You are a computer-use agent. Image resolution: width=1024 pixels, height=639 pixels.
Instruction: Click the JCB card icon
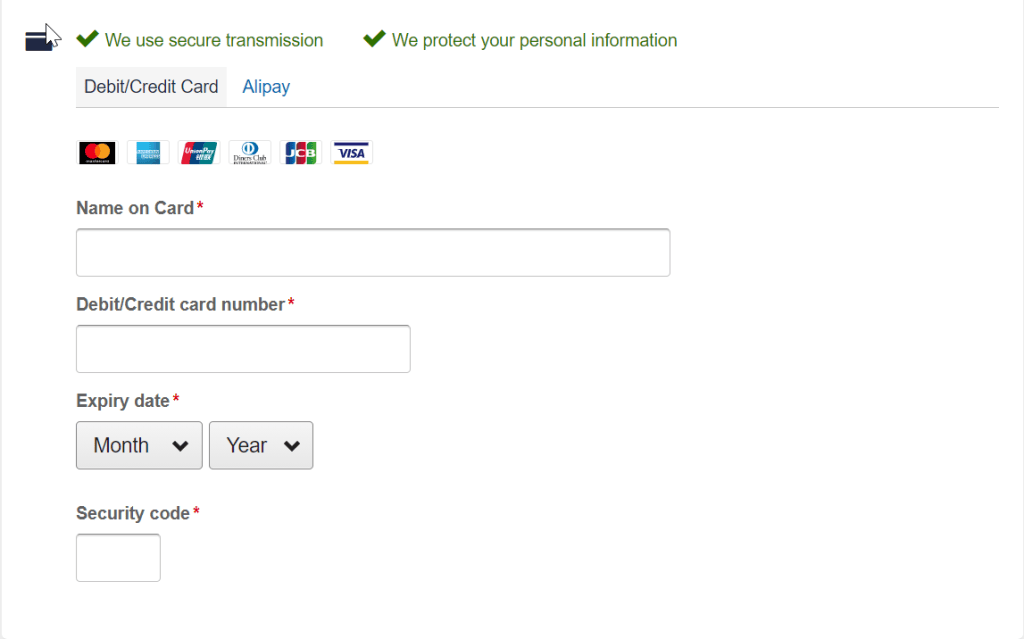[x=301, y=153]
